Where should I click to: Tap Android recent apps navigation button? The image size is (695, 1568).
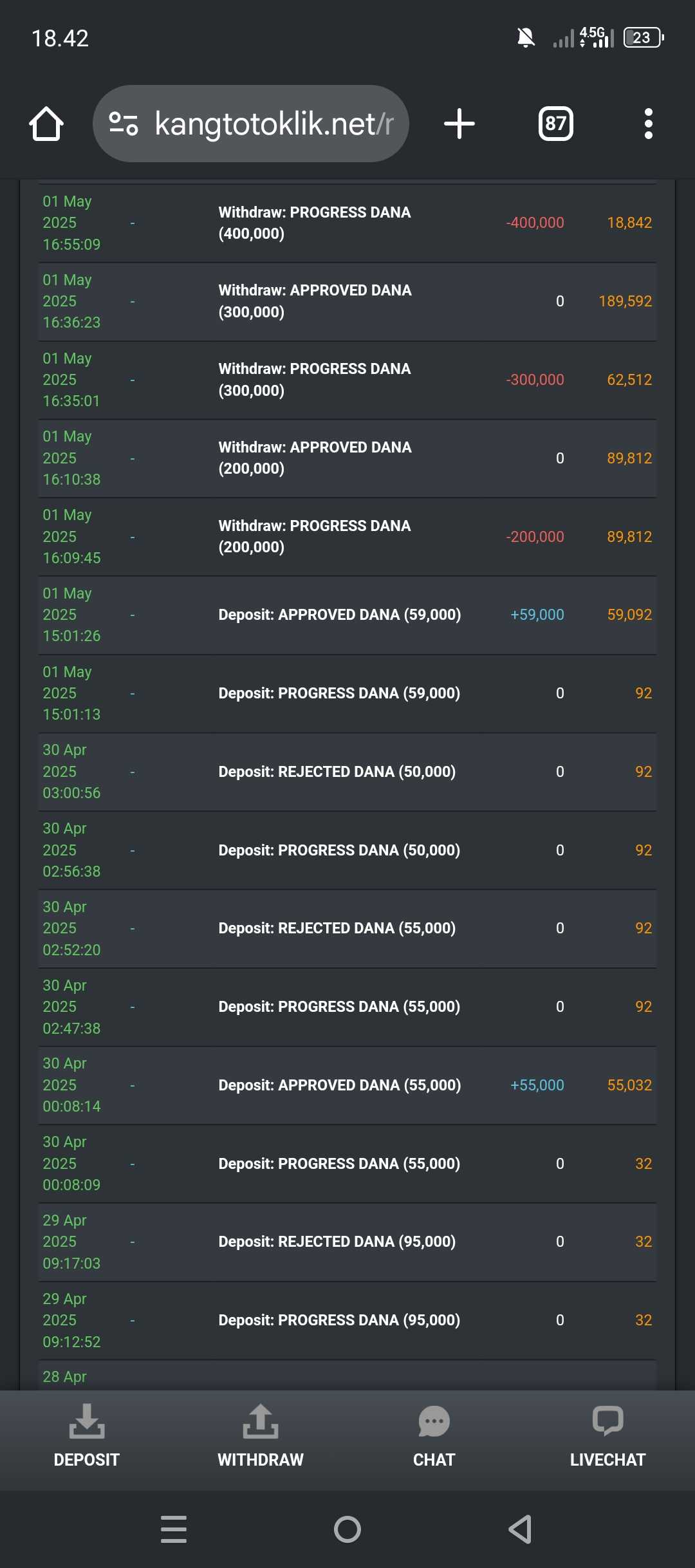tap(174, 1529)
